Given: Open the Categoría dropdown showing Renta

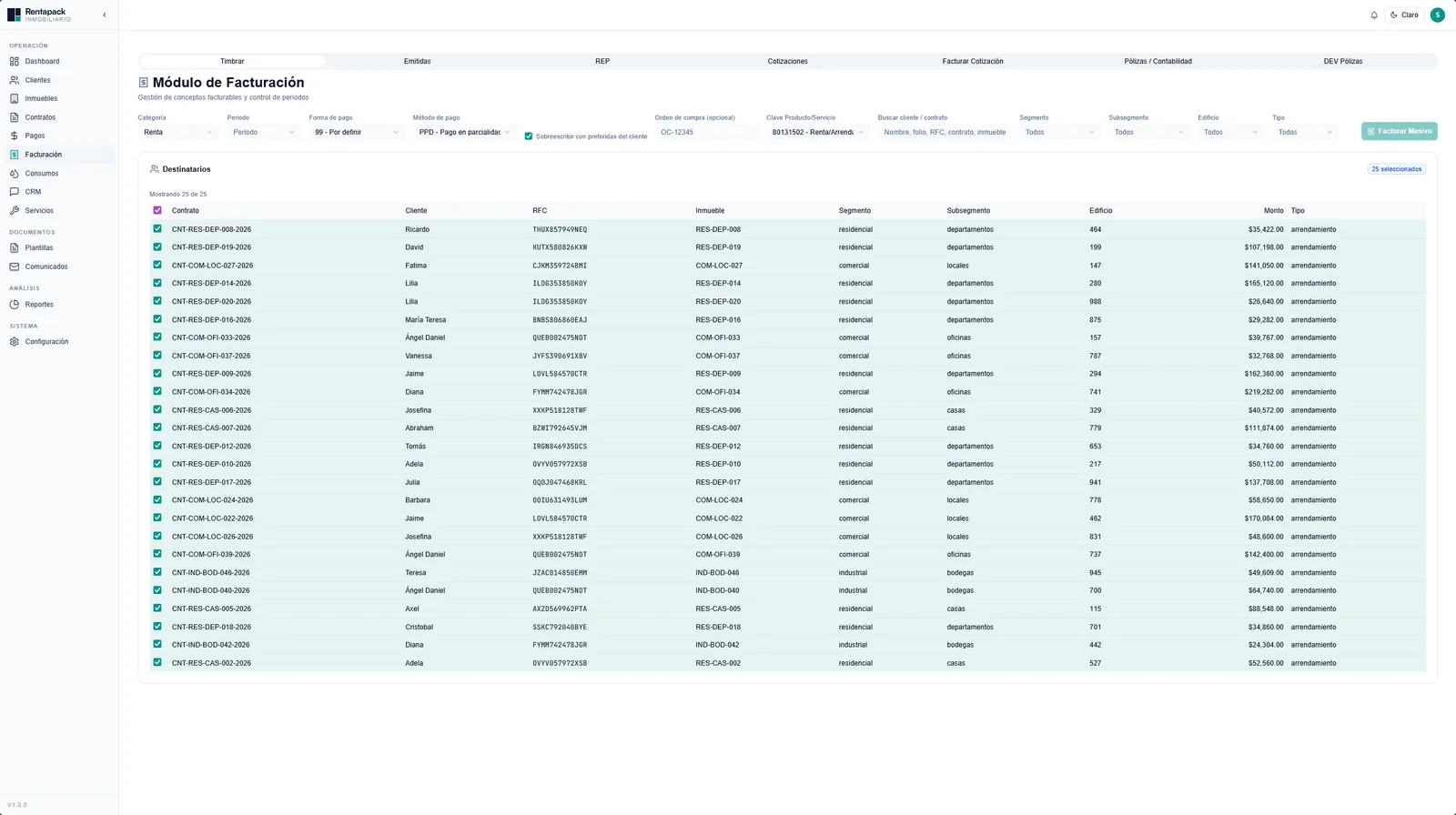Looking at the screenshot, I should click(x=178, y=132).
